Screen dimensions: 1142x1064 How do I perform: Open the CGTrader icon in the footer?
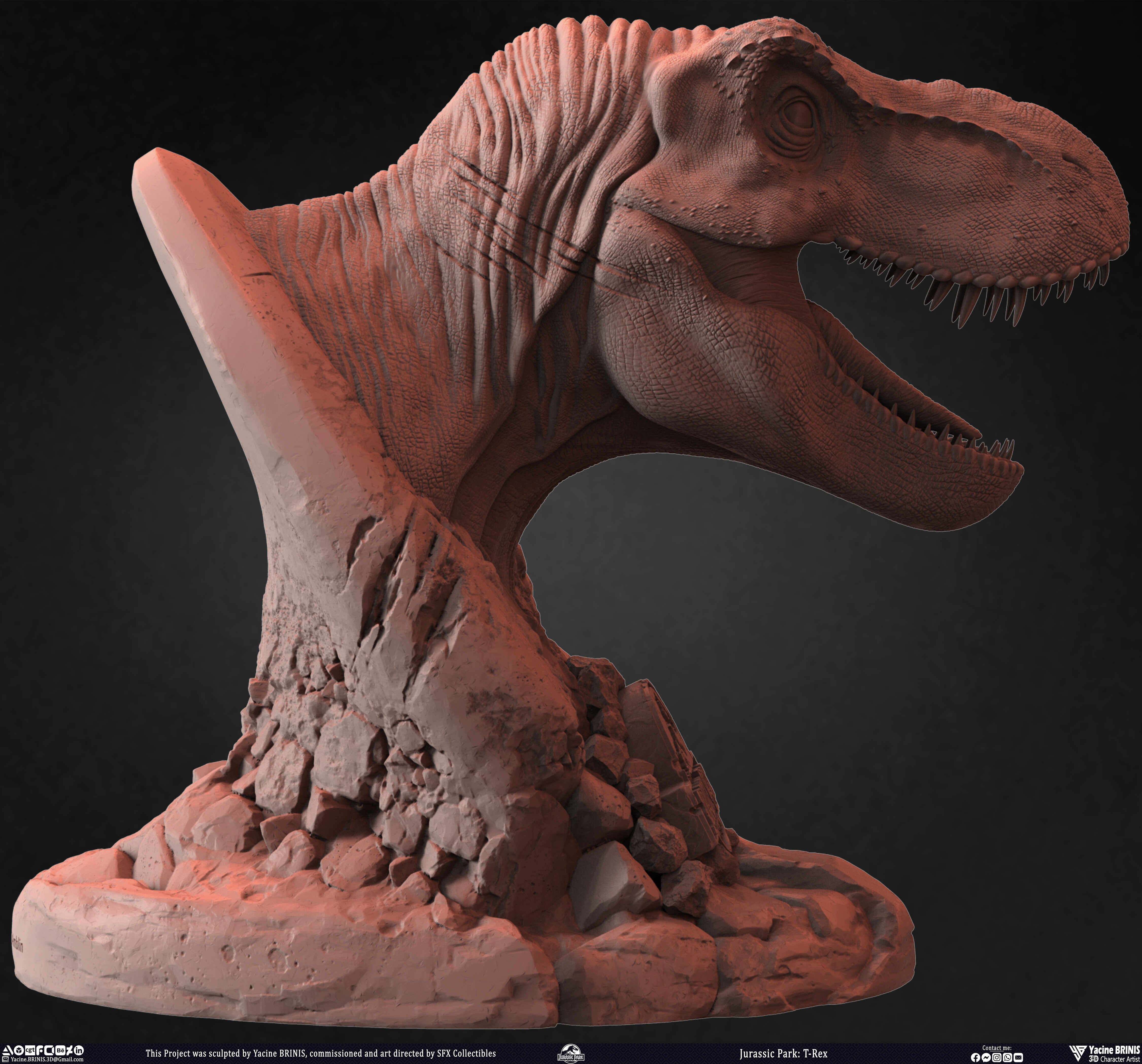[x=30, y=1050]
